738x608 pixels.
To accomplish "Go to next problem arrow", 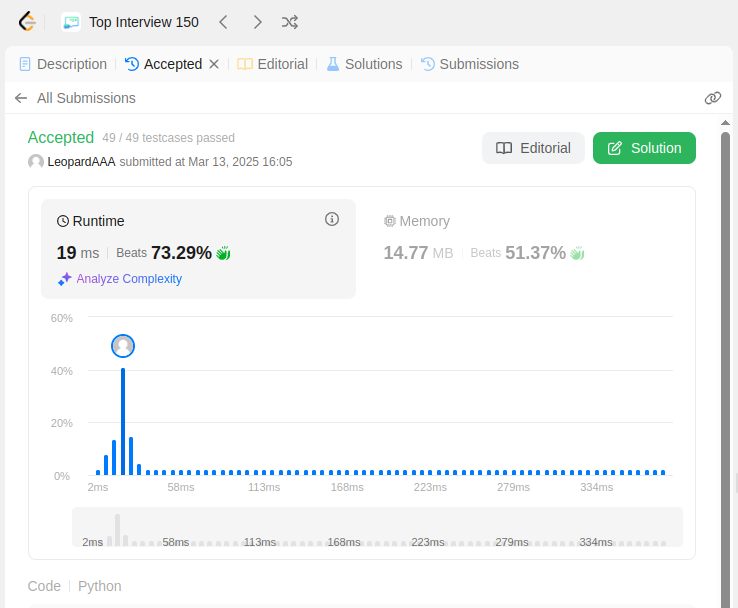I will coord(257,22).
